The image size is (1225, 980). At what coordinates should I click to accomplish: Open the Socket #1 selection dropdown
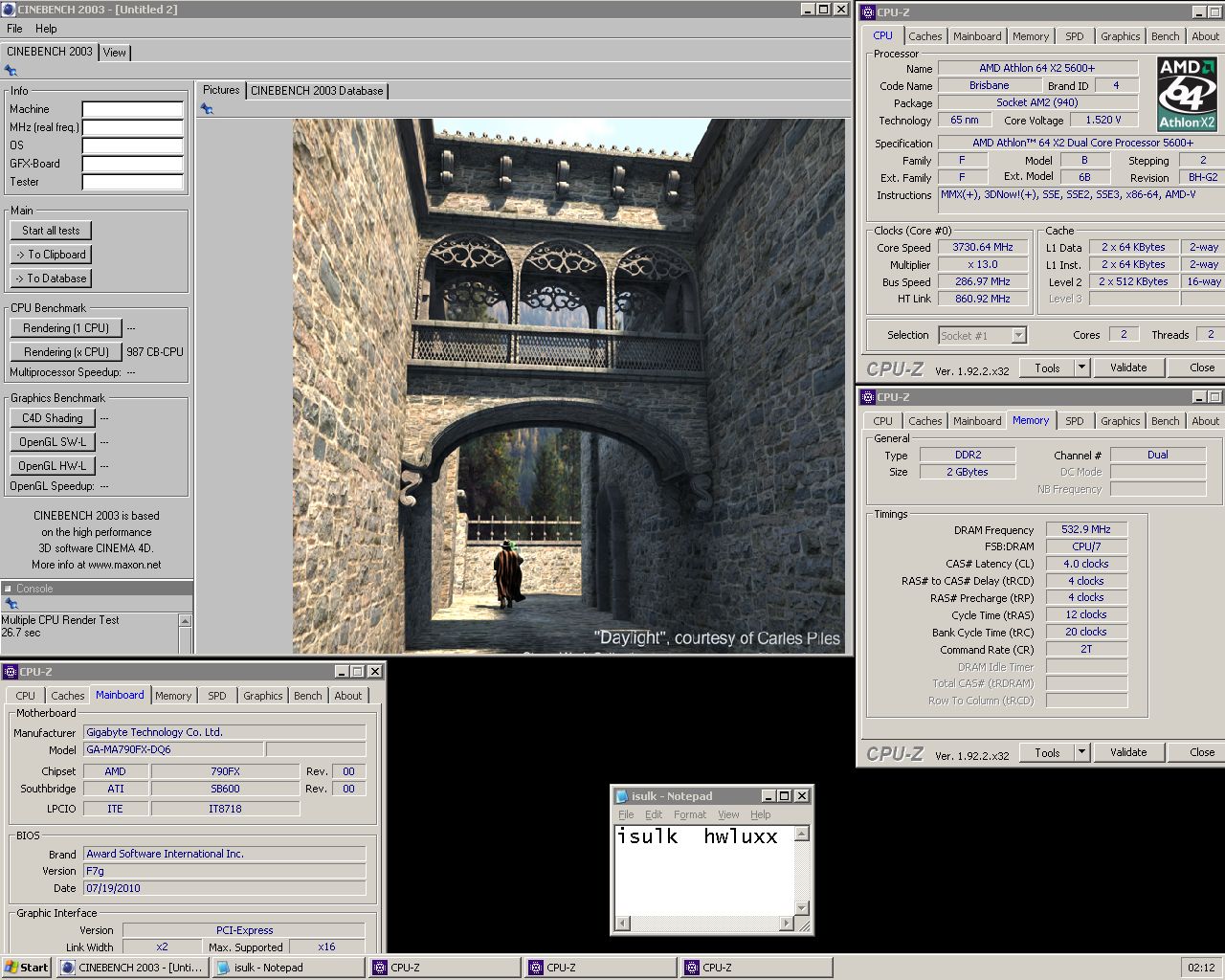tap(1018, 335)
